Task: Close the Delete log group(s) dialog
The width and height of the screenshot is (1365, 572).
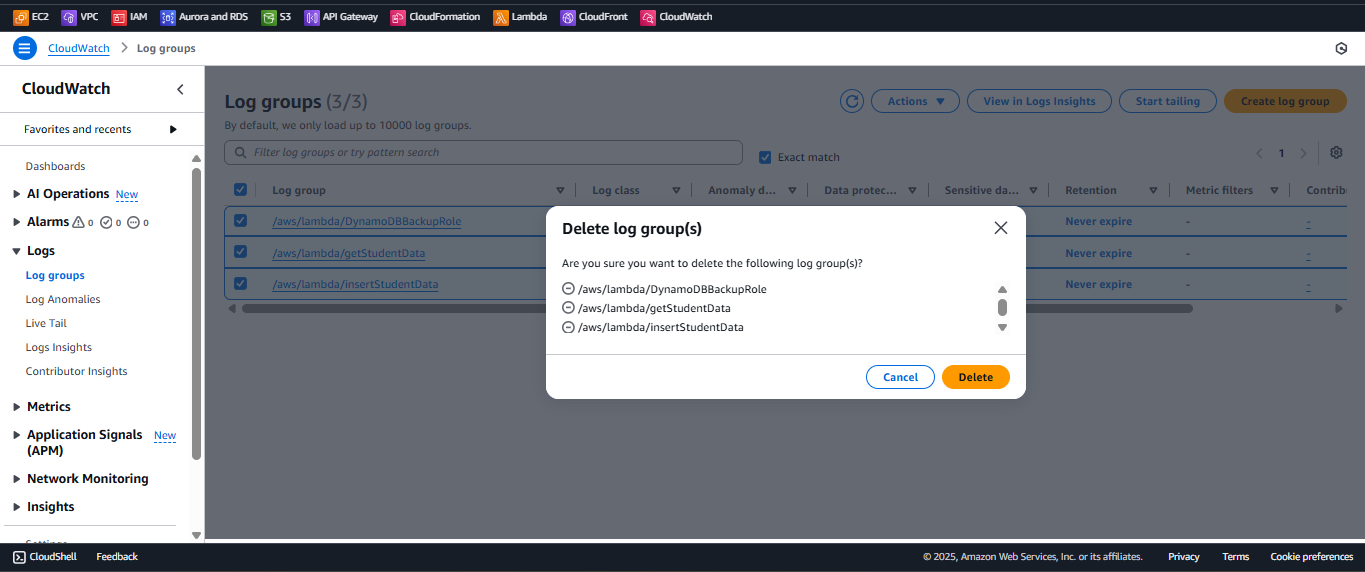Action: pyautogui.click(x=1000, y=228)
